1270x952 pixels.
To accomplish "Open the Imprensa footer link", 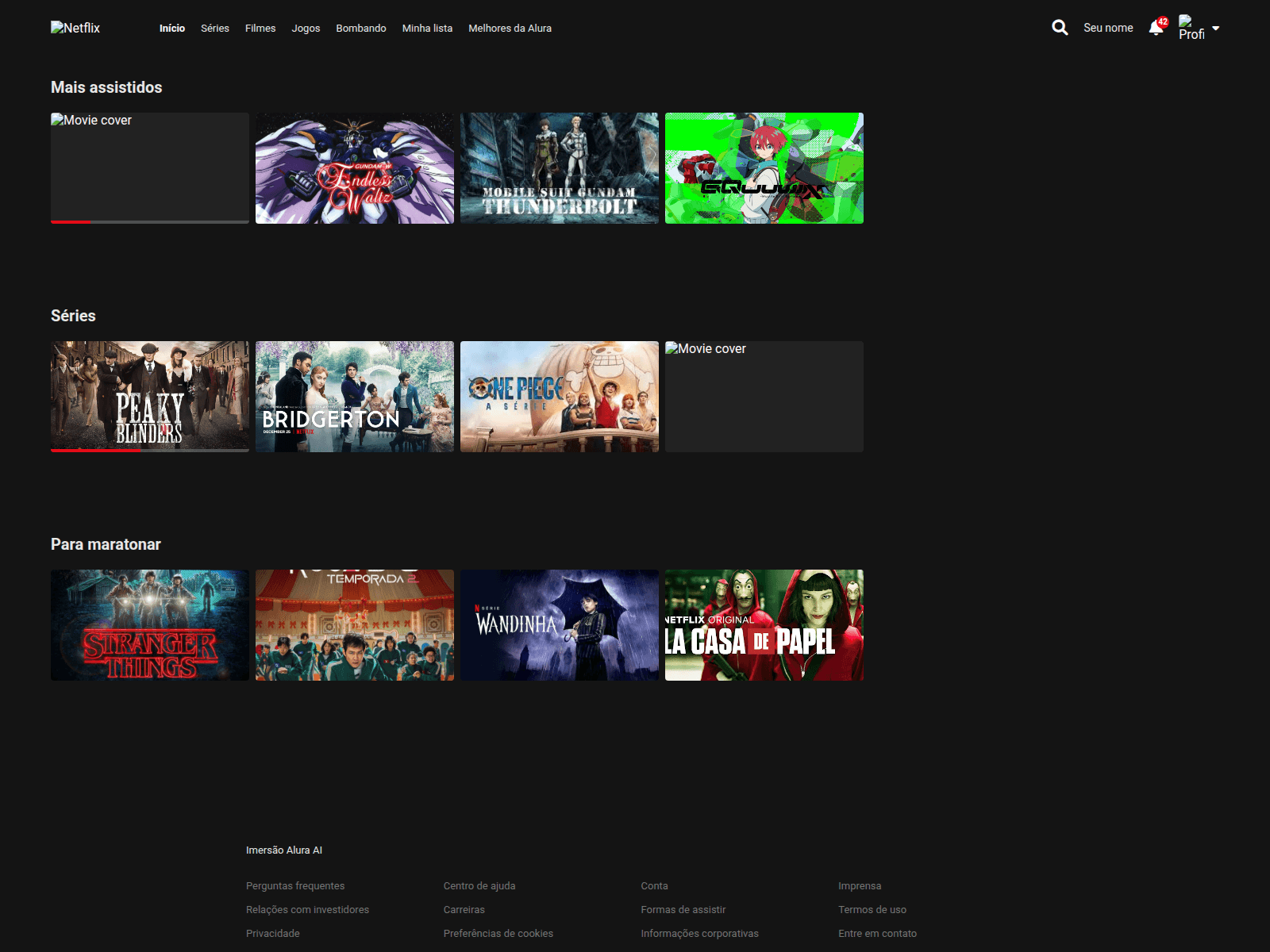I will 860,886.
